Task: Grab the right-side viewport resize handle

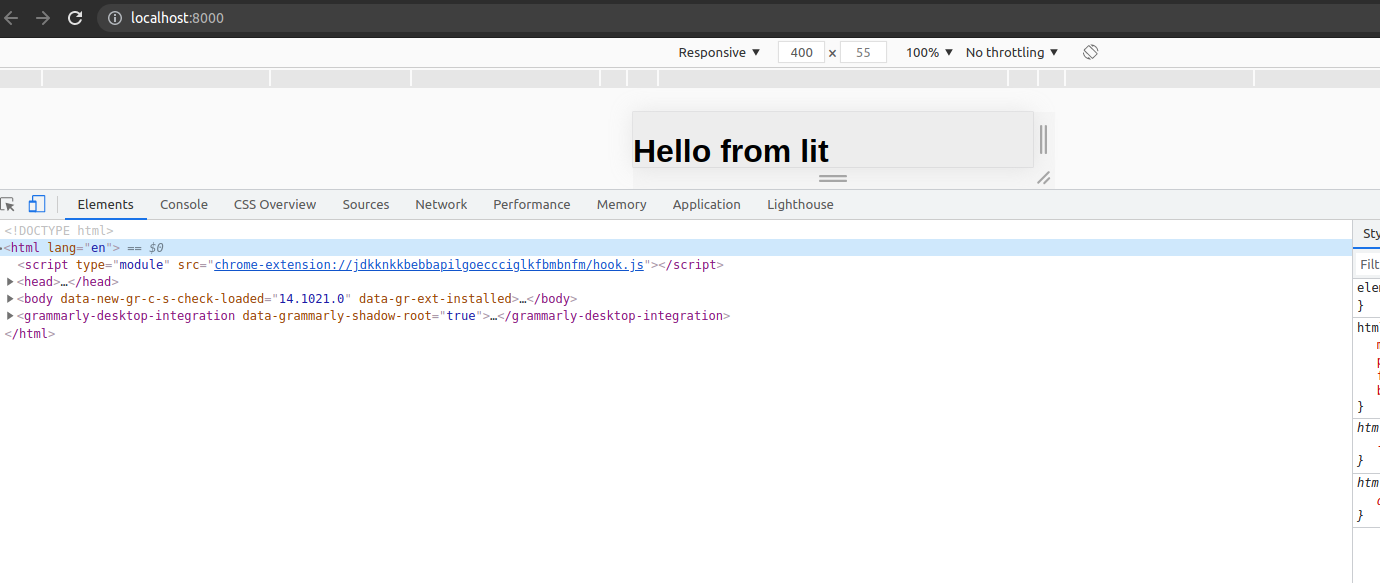Action: point(1043,139)
